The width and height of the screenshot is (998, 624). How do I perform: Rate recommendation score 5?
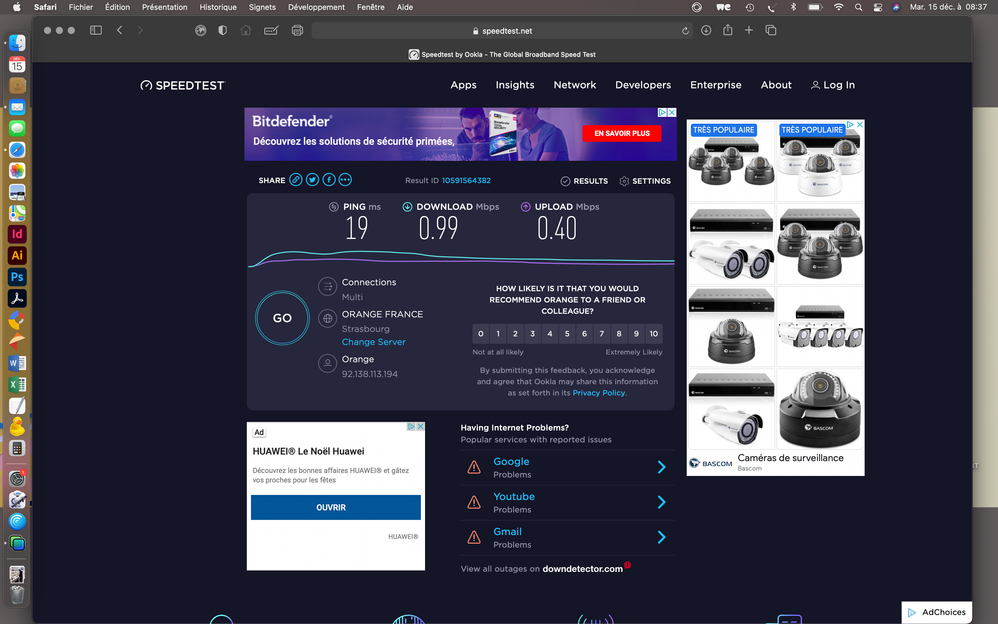[x=567, y=334]
